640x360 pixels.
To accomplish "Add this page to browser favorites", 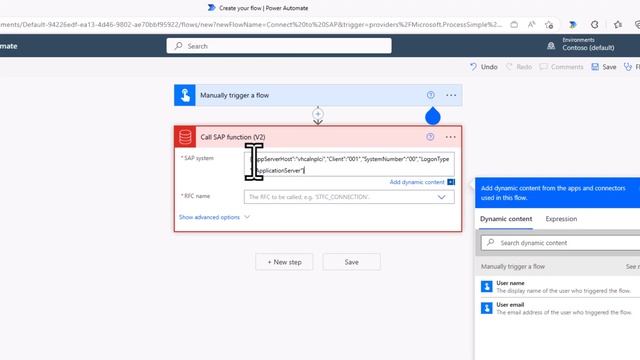I will pos(549,24).
